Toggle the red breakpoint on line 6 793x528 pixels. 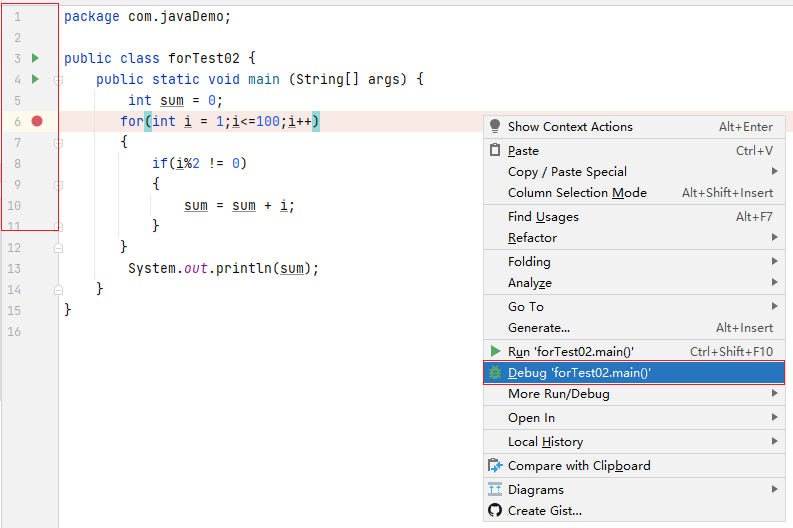pos(37,121)
